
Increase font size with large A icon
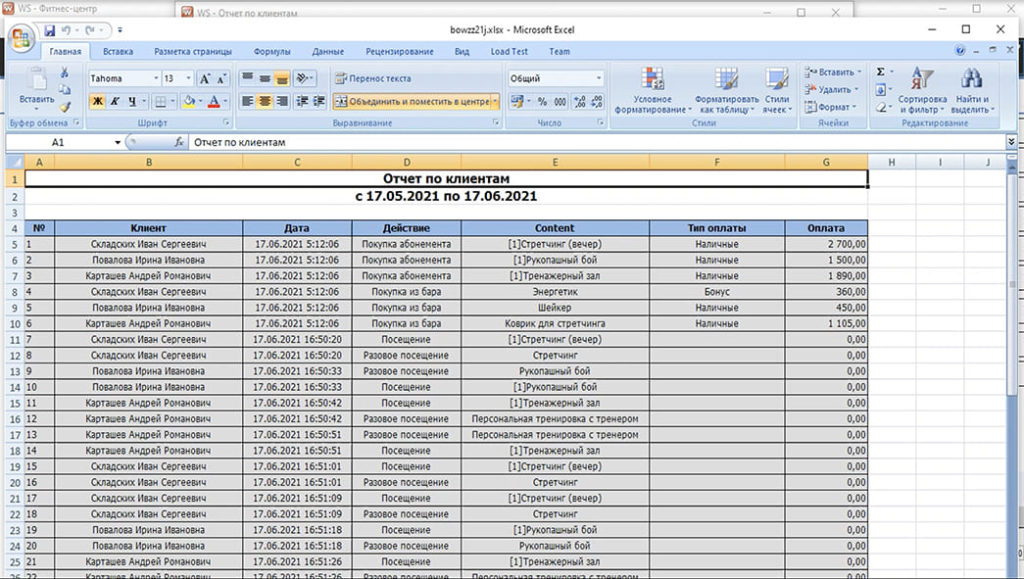pos(204,78)
